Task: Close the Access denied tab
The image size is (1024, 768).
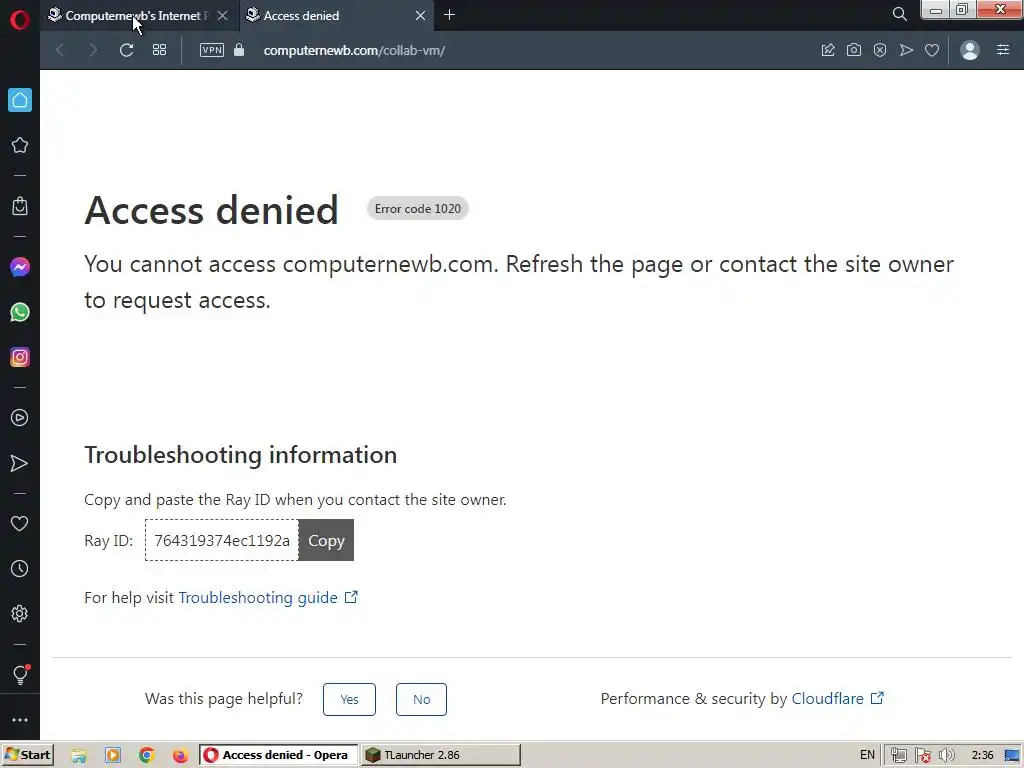Action: pos(421,15)
